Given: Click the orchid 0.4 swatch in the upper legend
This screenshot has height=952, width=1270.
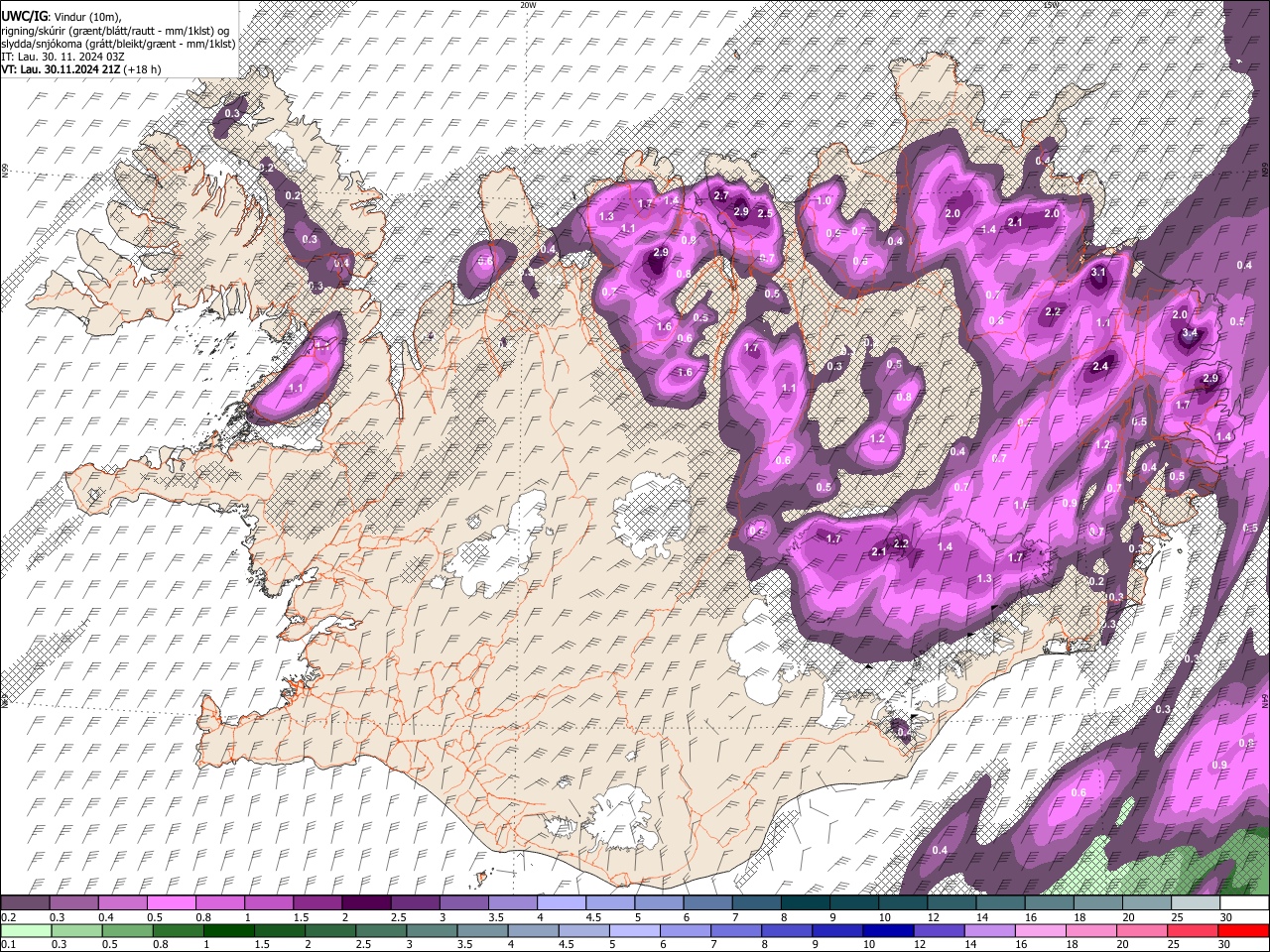Looking at the screenshot, I should pos(122,902).
